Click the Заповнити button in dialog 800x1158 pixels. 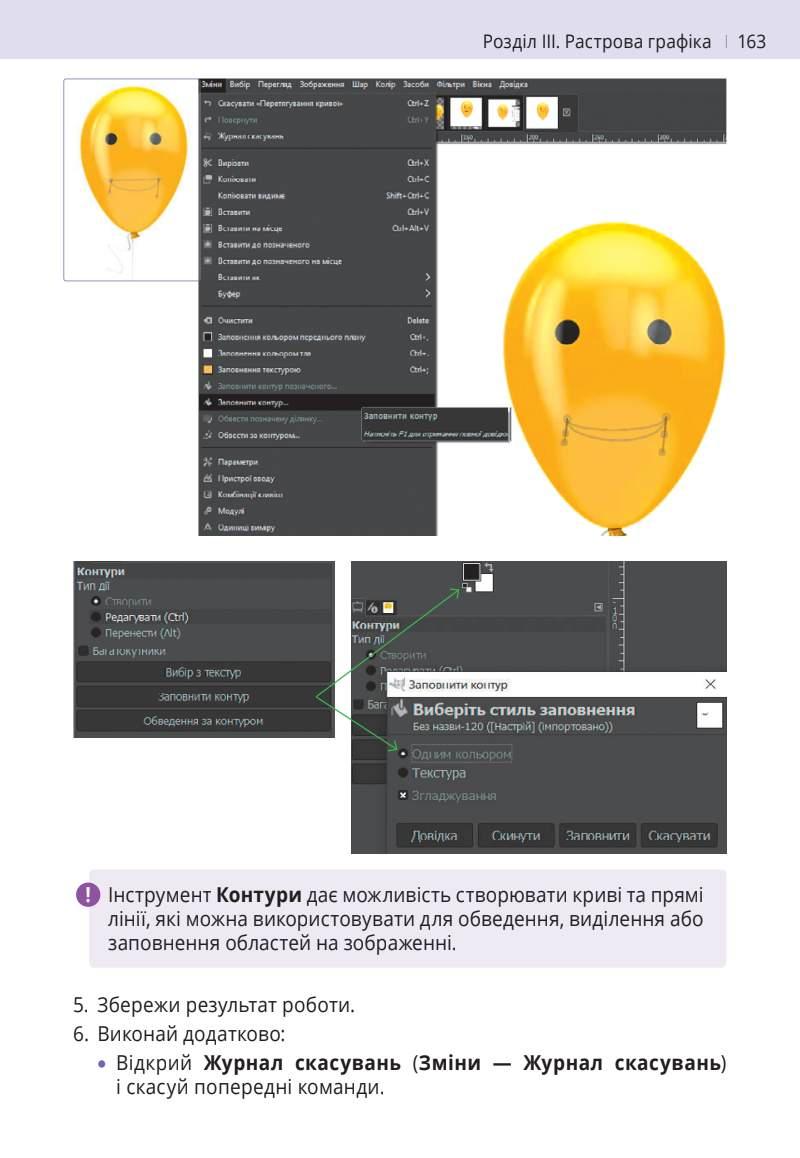597,835
